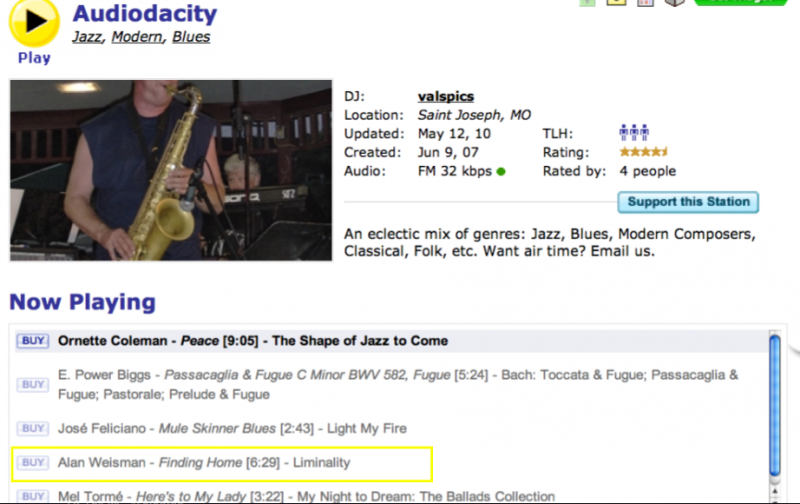This screenshot has height=504, width=800.
Task: Click the star rating icons
Action: click(x=644, y=152)
